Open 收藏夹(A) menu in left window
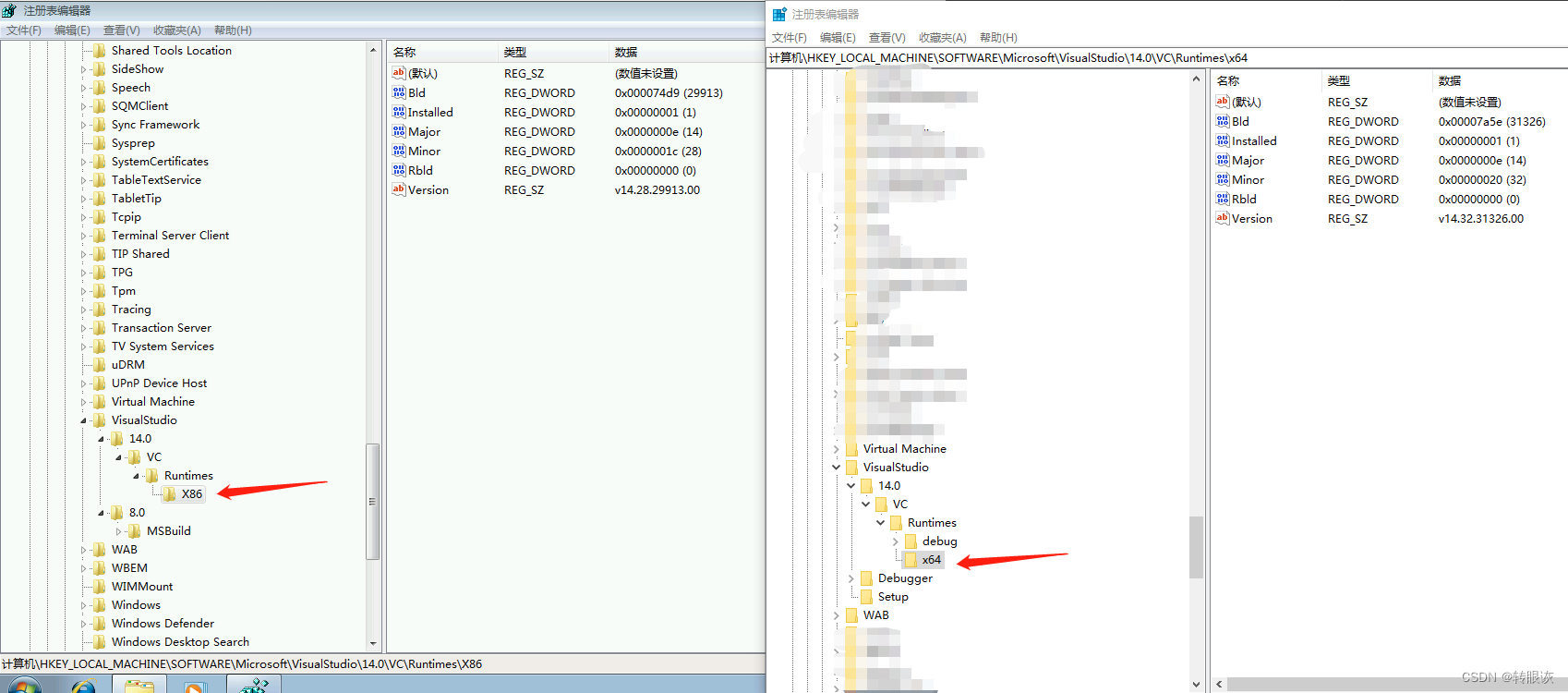This screenshot has height=693, width=1568. (x=177, y=30)
